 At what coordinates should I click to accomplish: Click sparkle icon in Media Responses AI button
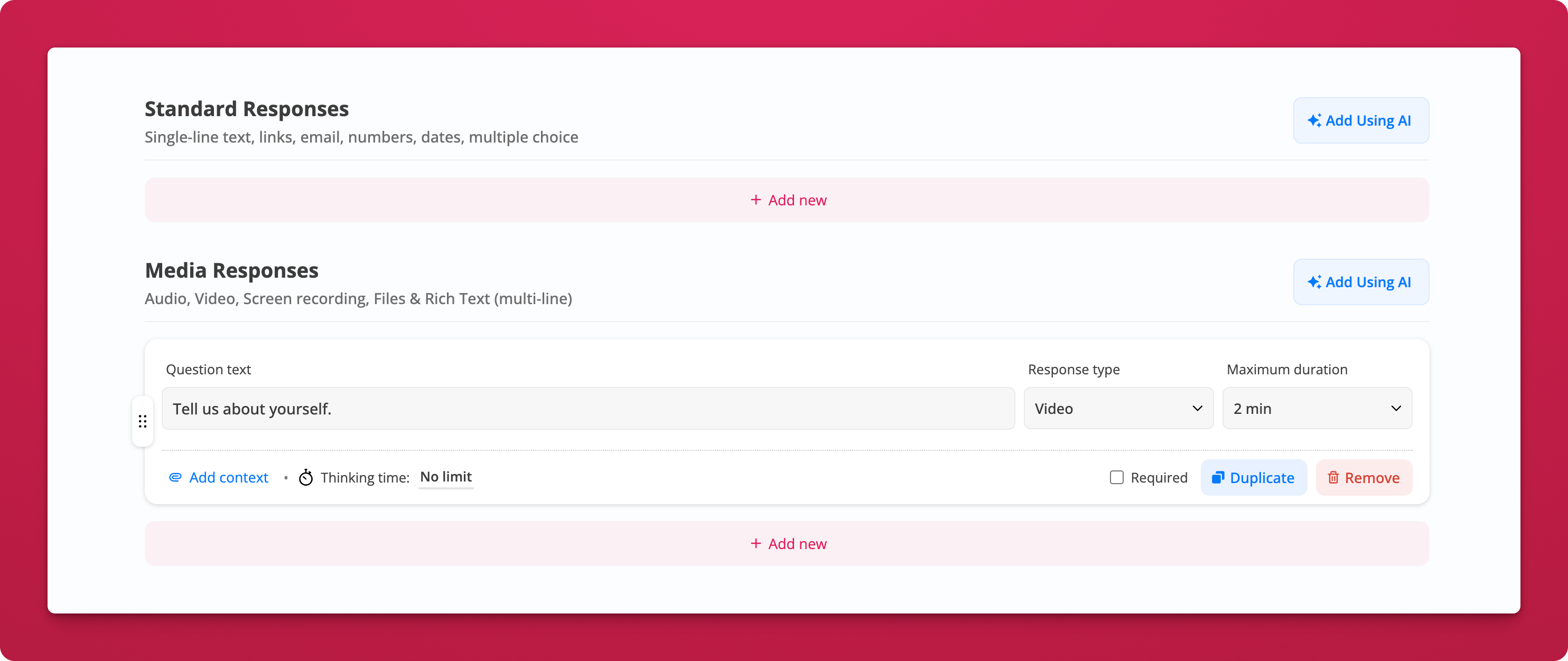1314,282
